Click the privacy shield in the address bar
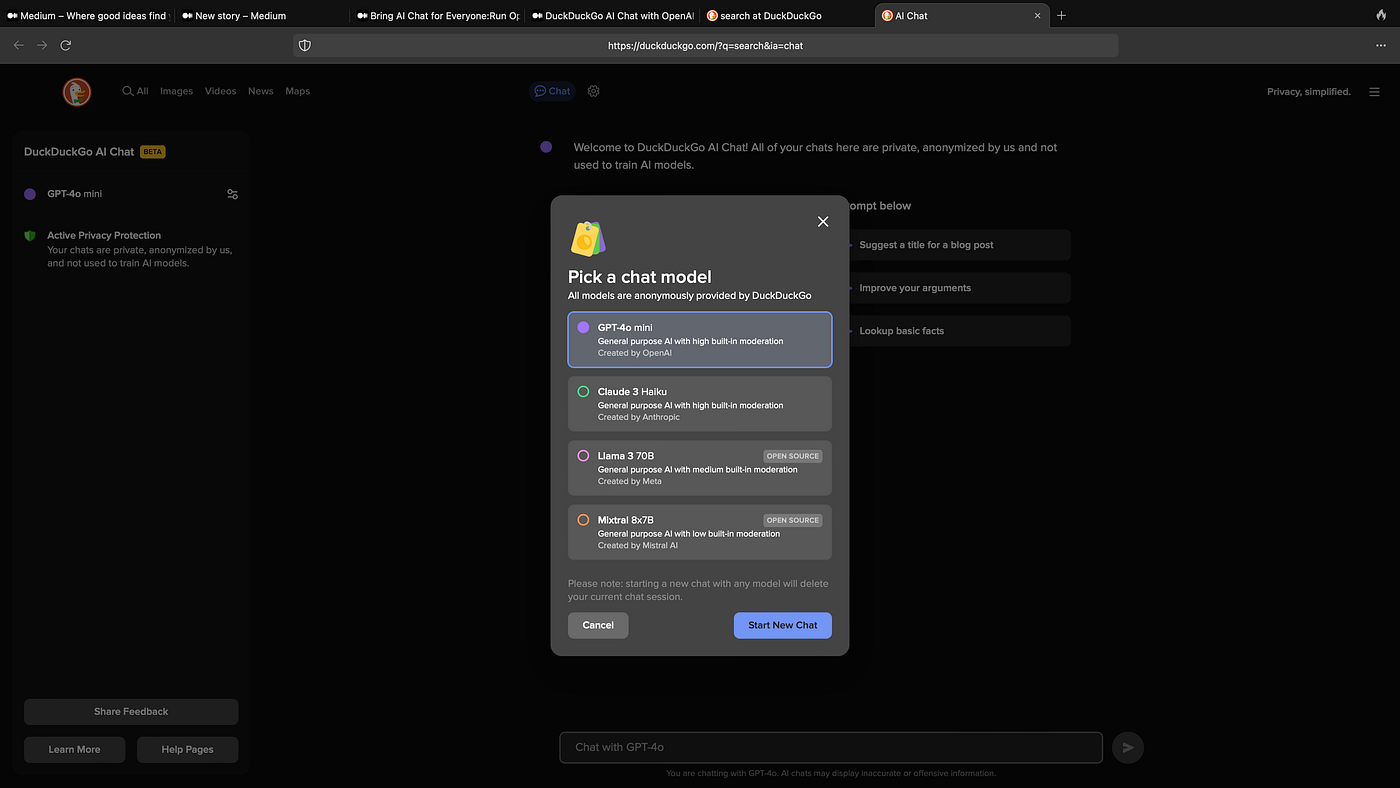 click(x=304, y=45)
